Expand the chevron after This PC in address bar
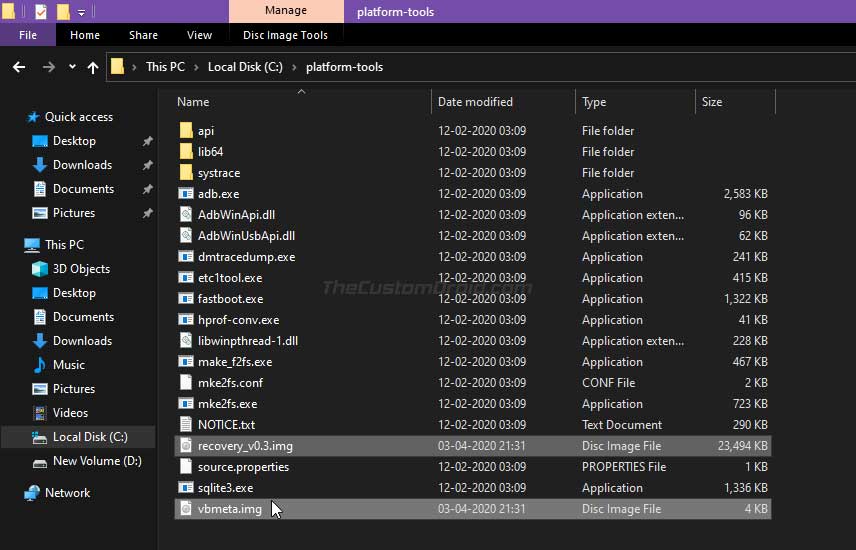The image size is (856, 550). click(197, 67)
